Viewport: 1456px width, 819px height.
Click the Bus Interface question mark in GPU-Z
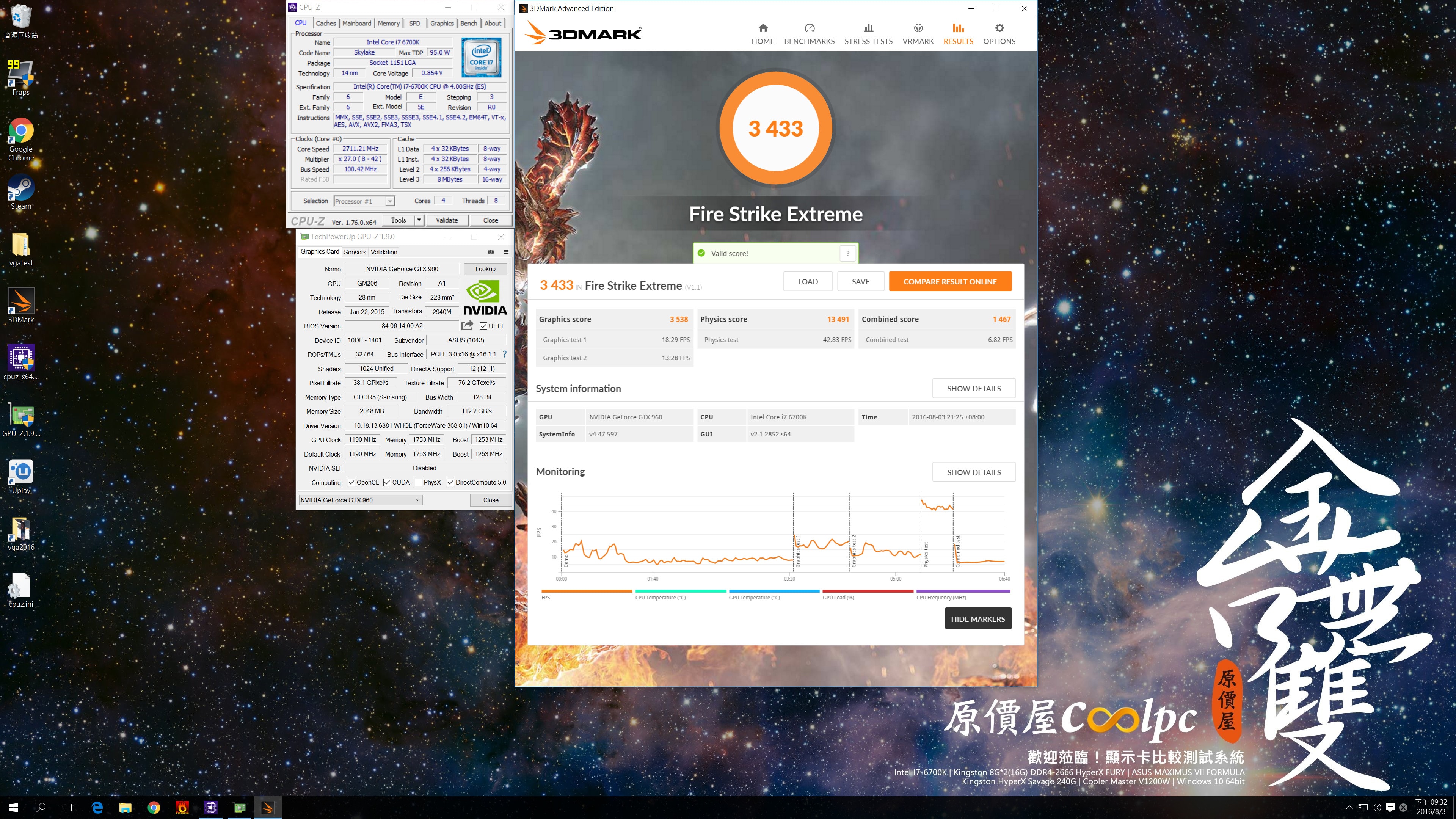[505, 354]
